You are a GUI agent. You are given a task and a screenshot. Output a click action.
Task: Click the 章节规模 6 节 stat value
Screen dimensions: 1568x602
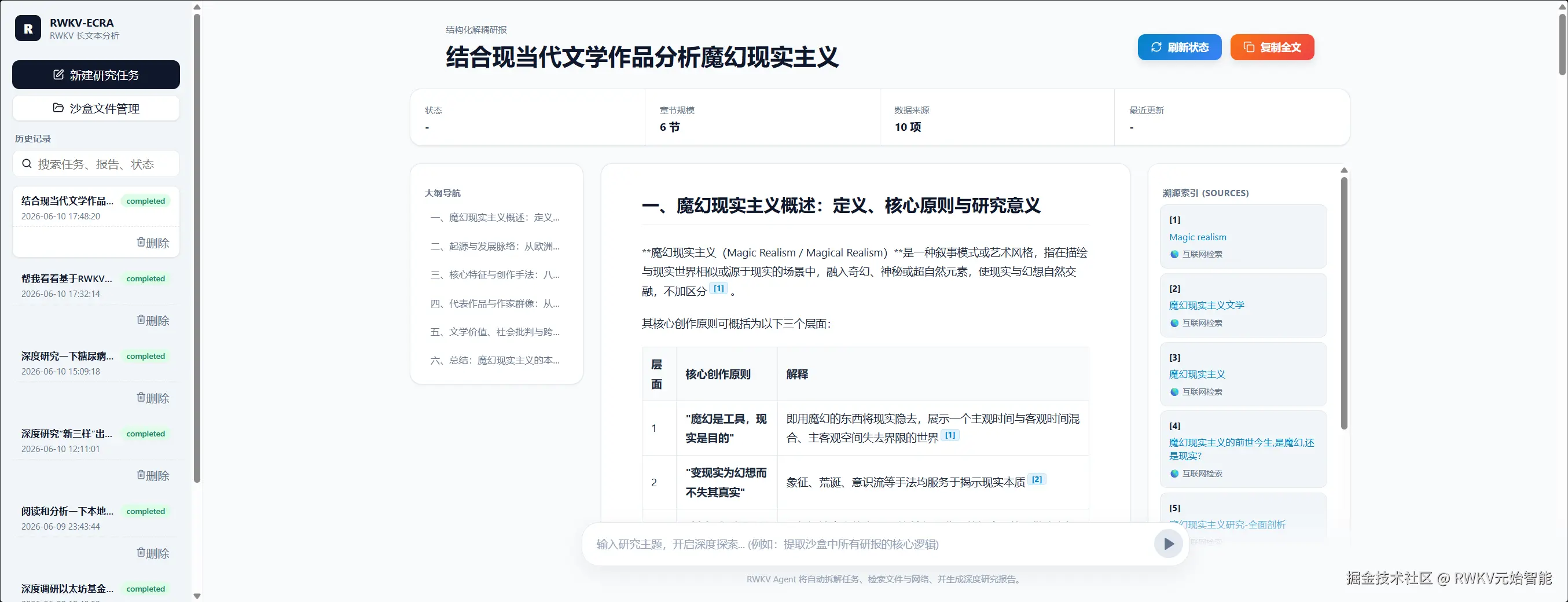tap(670, 127)
